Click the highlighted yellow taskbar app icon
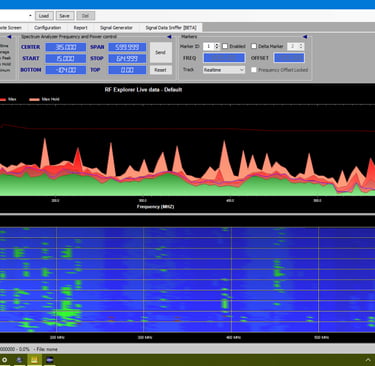This screenshot has height=366, width=375. click(34, 360)
